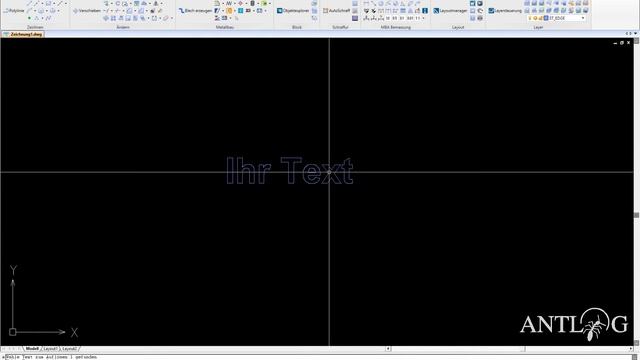640x360 pixels.
Task: Open the Layout1 tab
Action: 50,349
